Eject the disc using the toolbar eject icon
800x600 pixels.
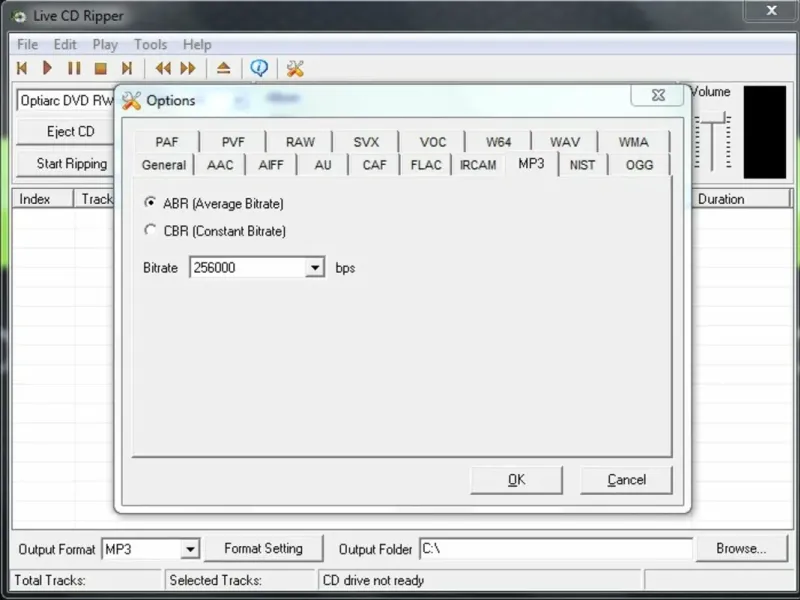(x=223, y=68)
